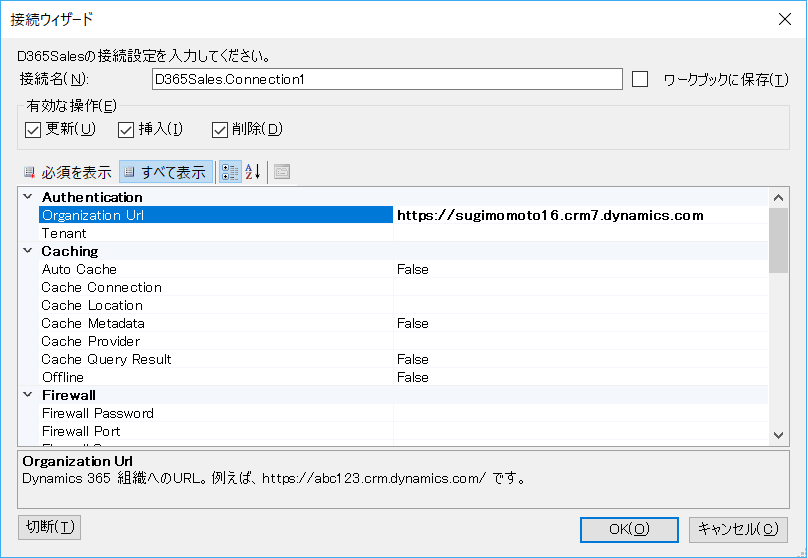Click the 接続名 input field

[387, 79]
